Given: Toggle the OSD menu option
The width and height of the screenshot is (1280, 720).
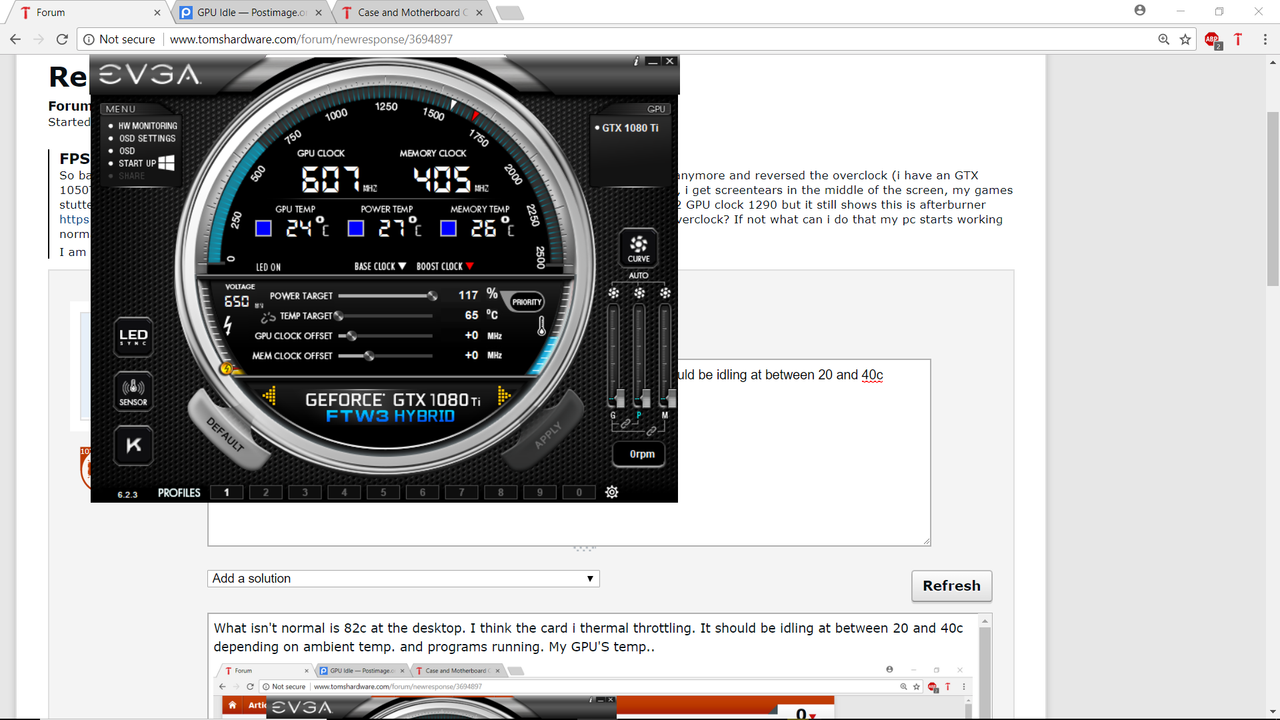Looking at the screenshot, I should tap(127, 151).
